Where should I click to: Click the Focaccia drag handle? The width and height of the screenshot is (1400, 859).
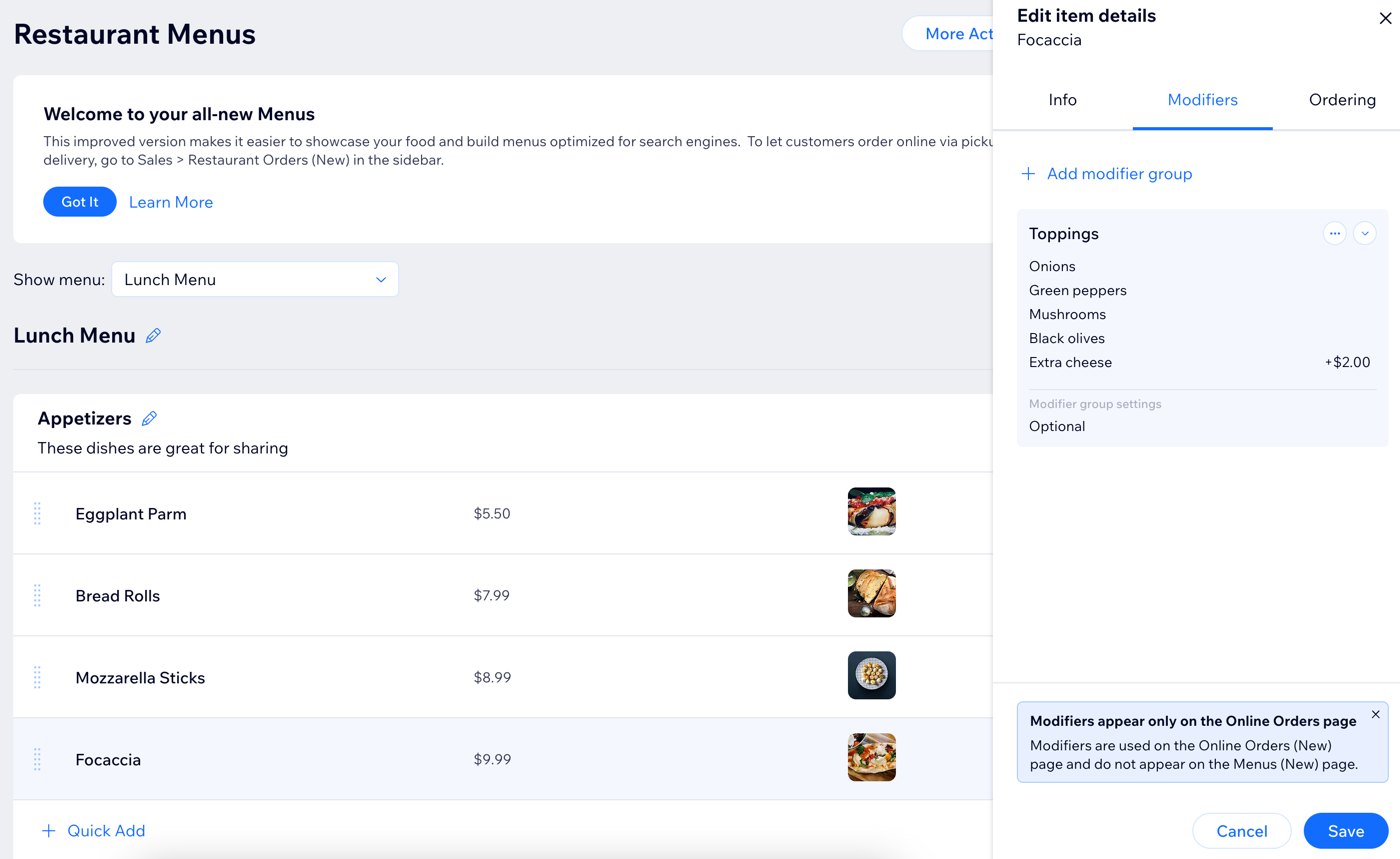click(x=37, y=760)
